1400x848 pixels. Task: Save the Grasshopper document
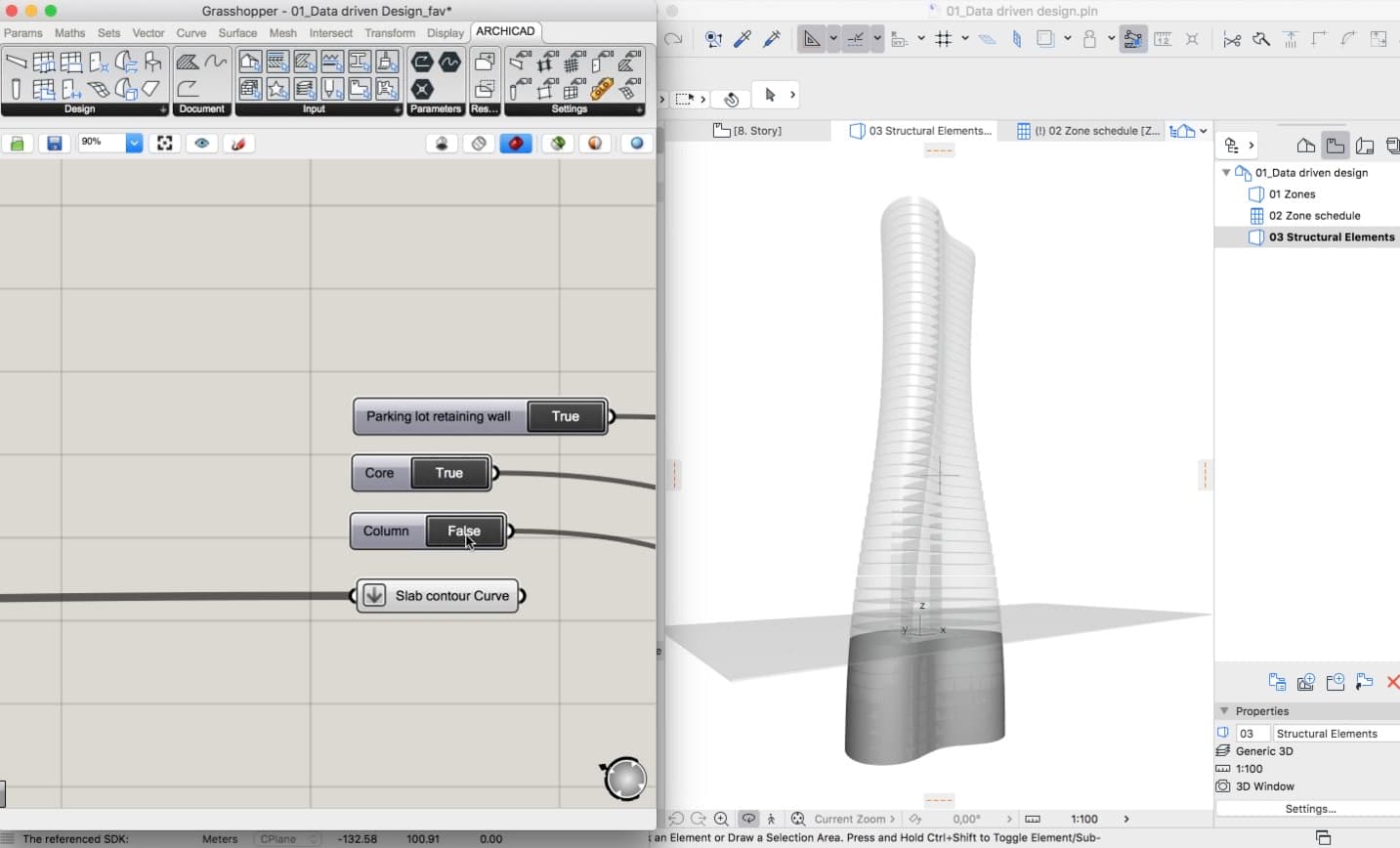pos(55,144)
